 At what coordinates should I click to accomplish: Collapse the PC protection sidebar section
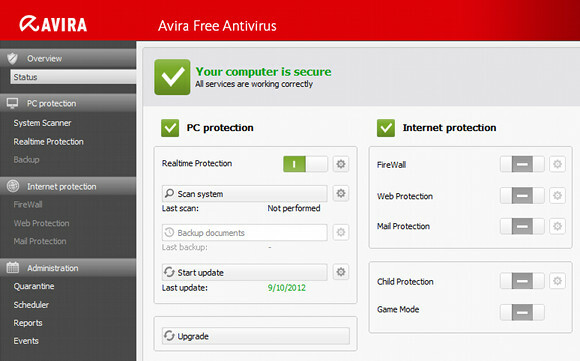click(68, 103)
